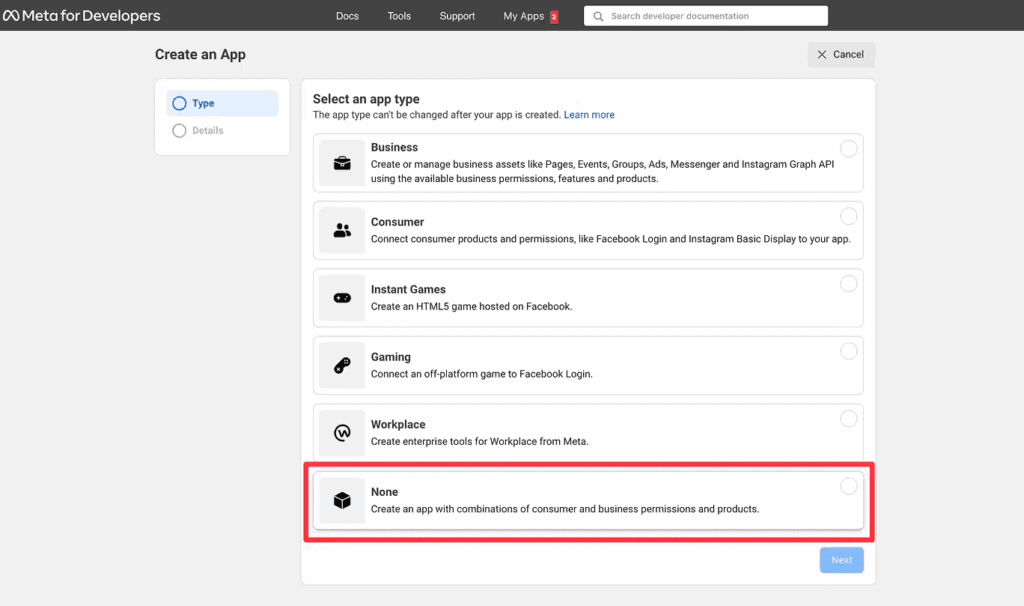
Task: Click the search magnifier icon
Action: coord(597,15)
